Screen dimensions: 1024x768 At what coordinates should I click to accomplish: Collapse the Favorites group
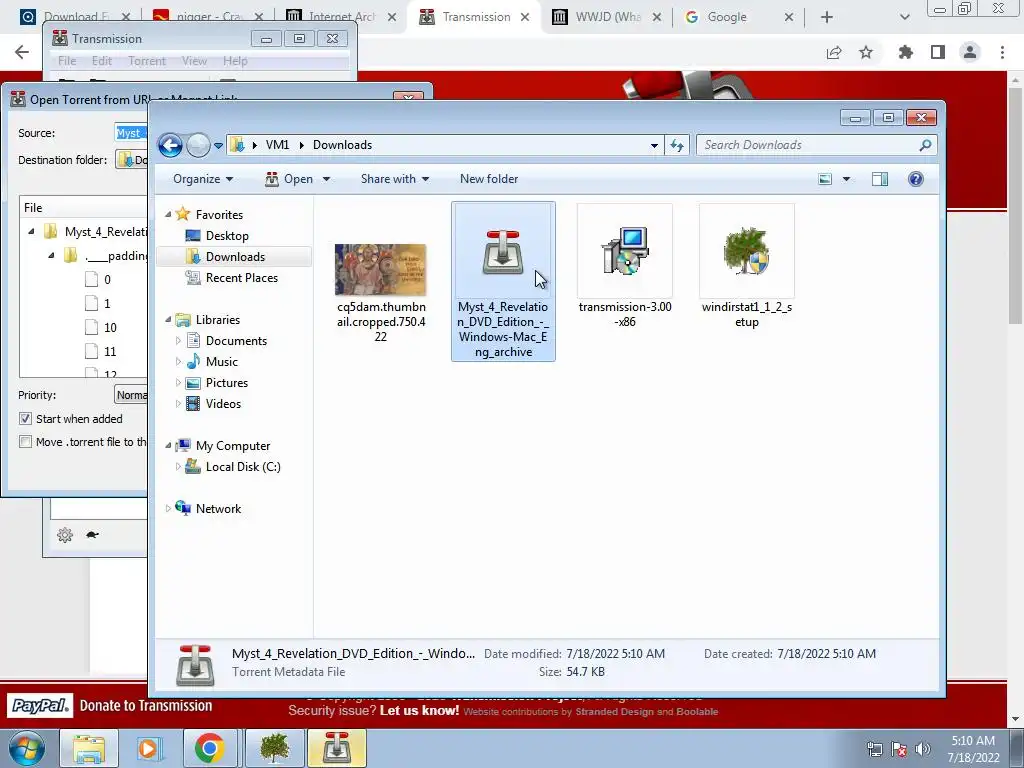[x=168, y=215]
